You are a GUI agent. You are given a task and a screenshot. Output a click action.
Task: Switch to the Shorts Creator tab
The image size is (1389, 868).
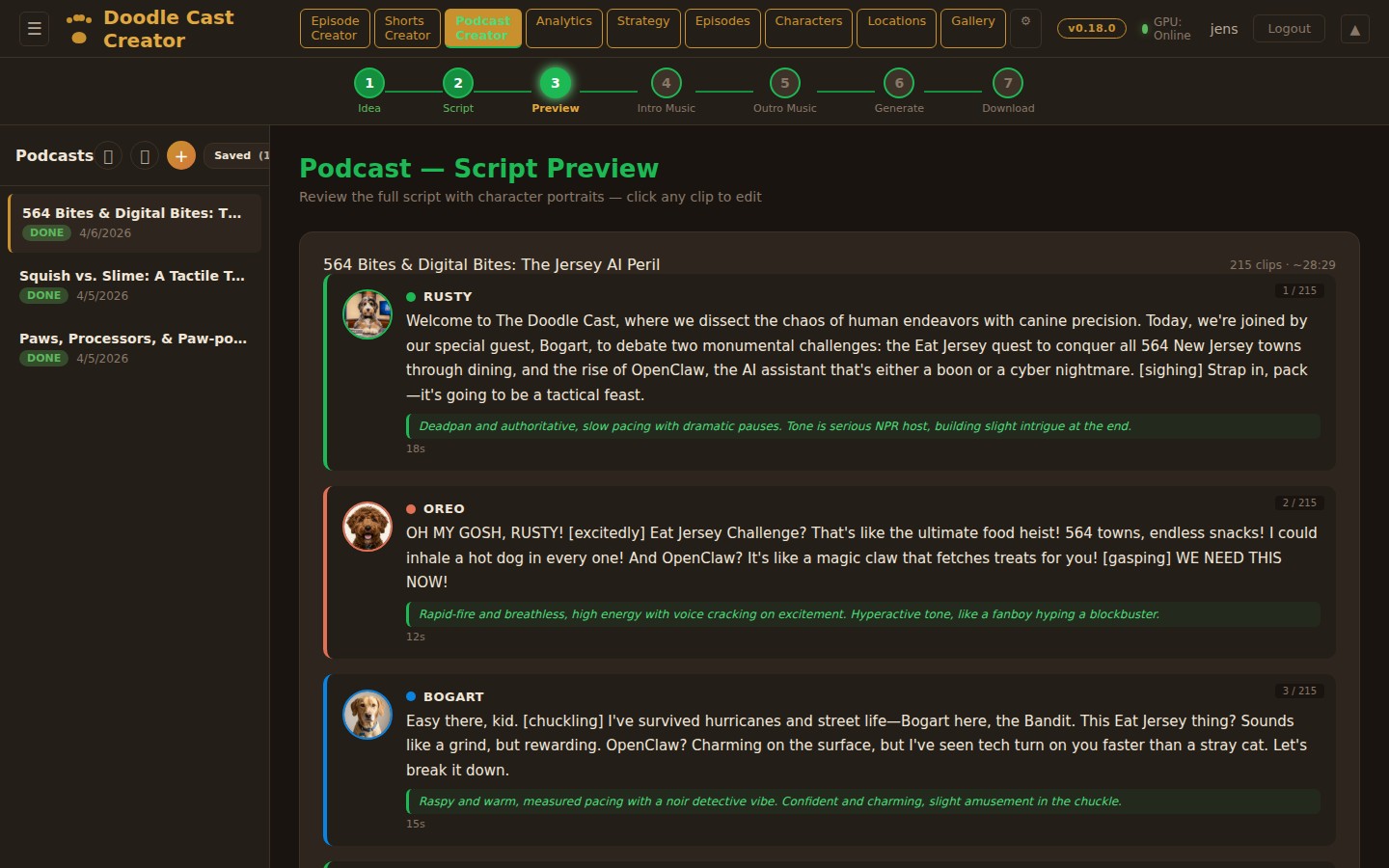click(x=405, y=28)
